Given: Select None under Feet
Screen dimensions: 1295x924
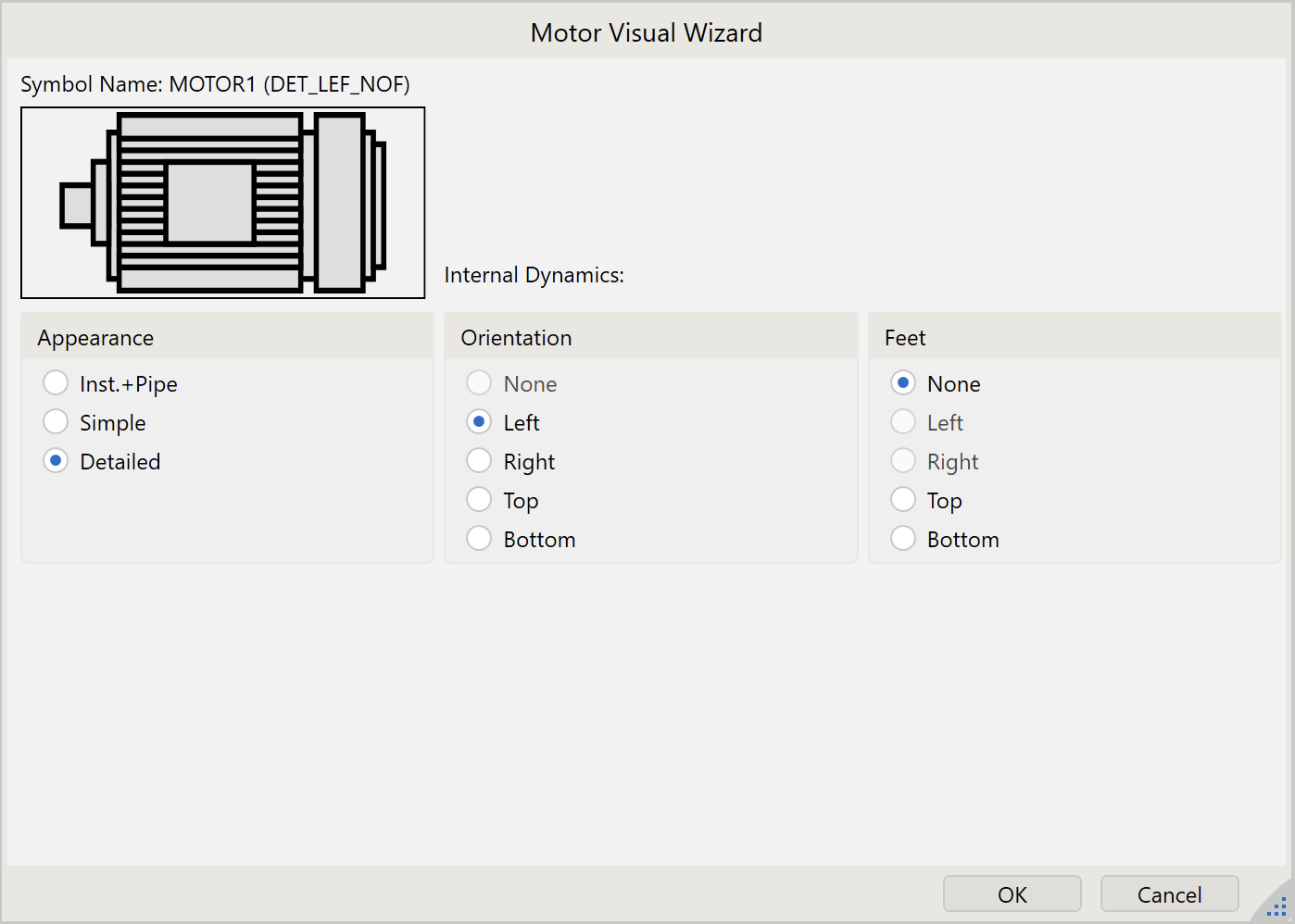Looking at the screenshot, I should 903,383.
